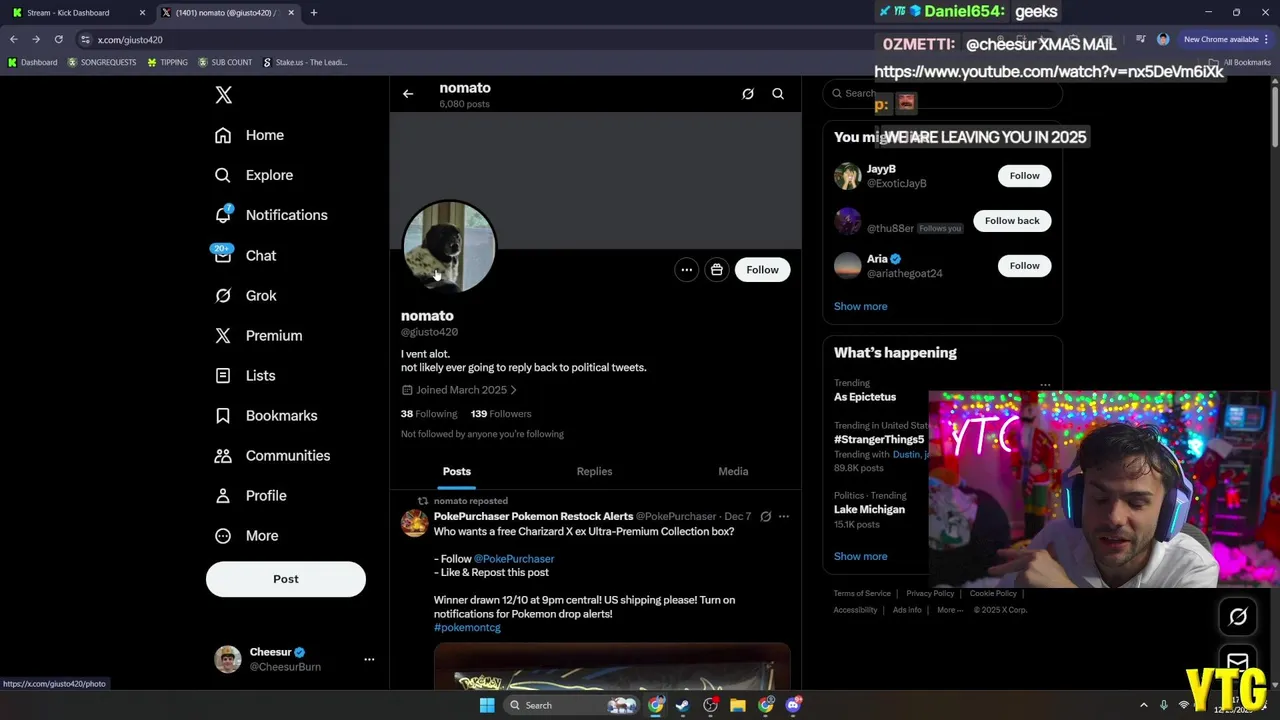Viewport: 1280px width, 720px height.
Task: Open profile more options button
Action: tap(686, 269)
